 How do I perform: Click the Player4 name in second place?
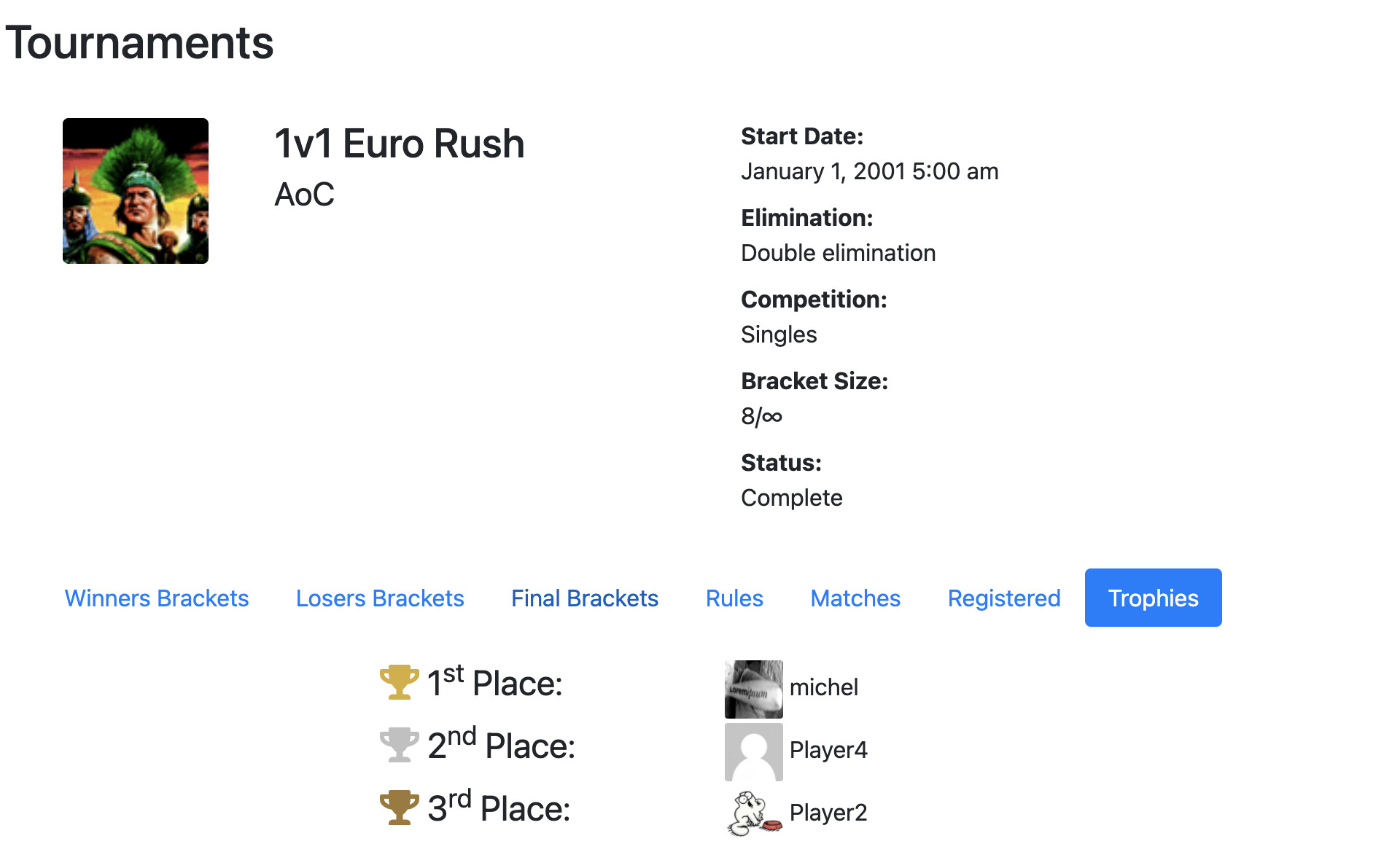click(828, 750)
